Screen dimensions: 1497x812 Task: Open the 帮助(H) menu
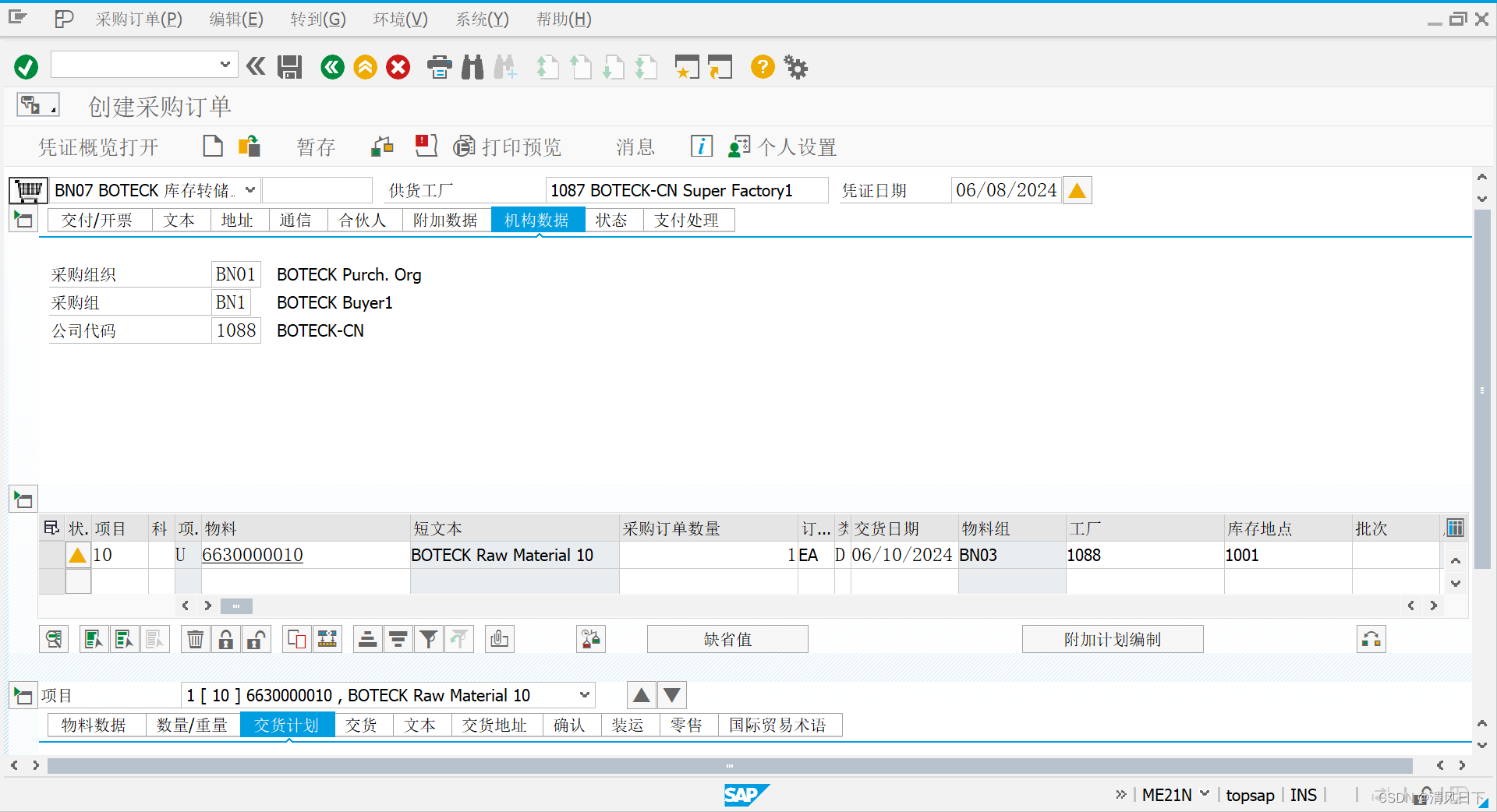pyautogui.click(x=564, y=19)
